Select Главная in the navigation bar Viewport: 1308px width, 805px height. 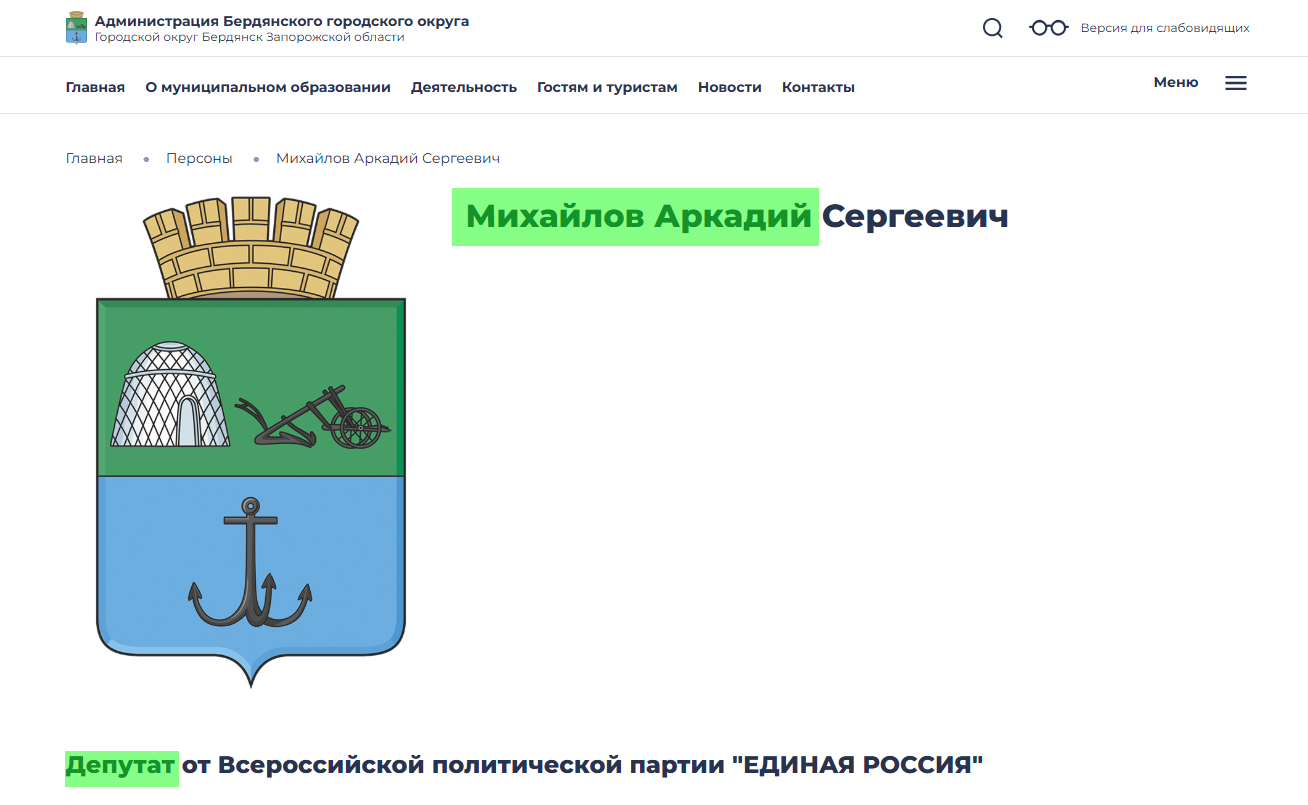[x=95, y=87]
